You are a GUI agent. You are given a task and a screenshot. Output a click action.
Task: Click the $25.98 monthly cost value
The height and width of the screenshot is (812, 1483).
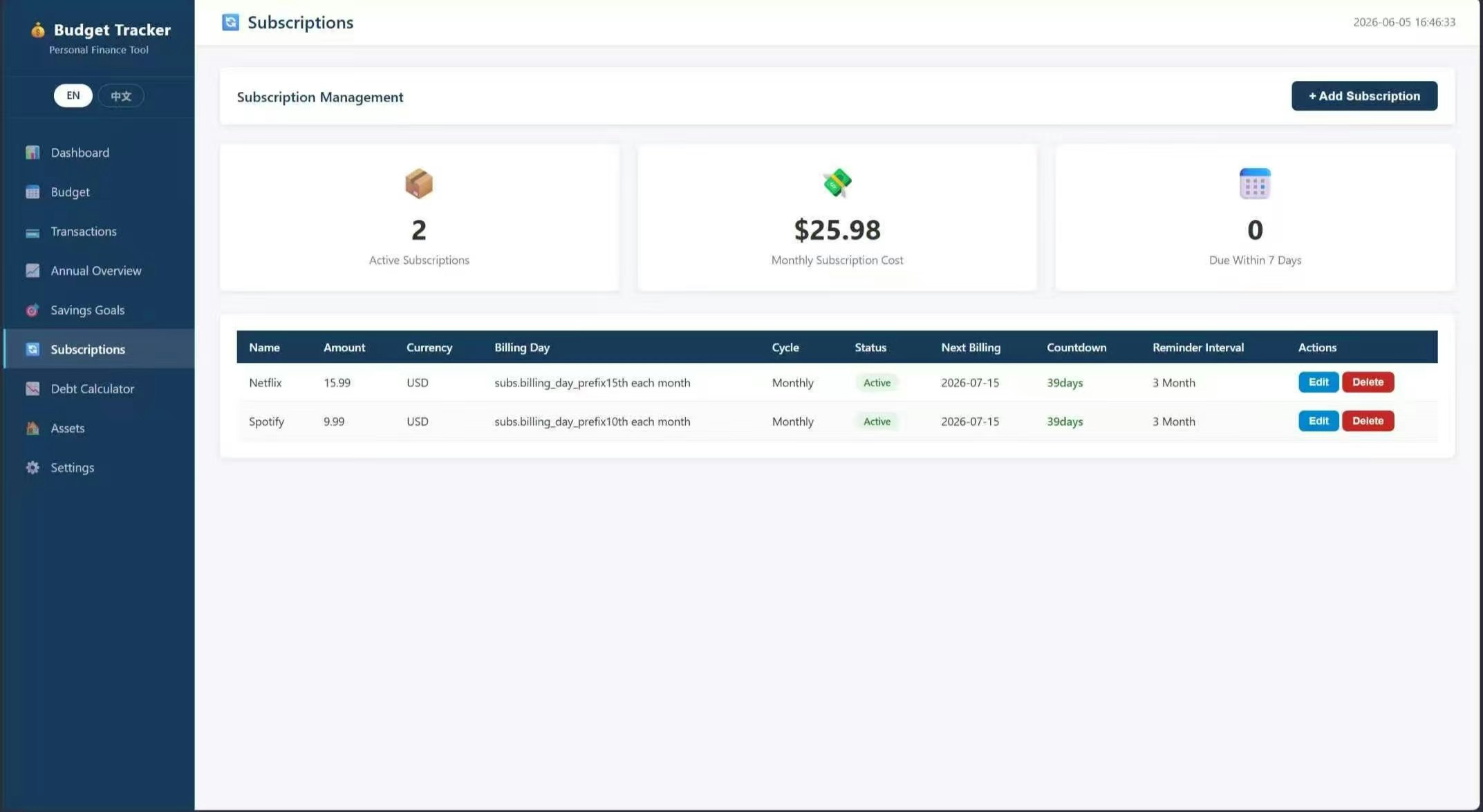837,230
